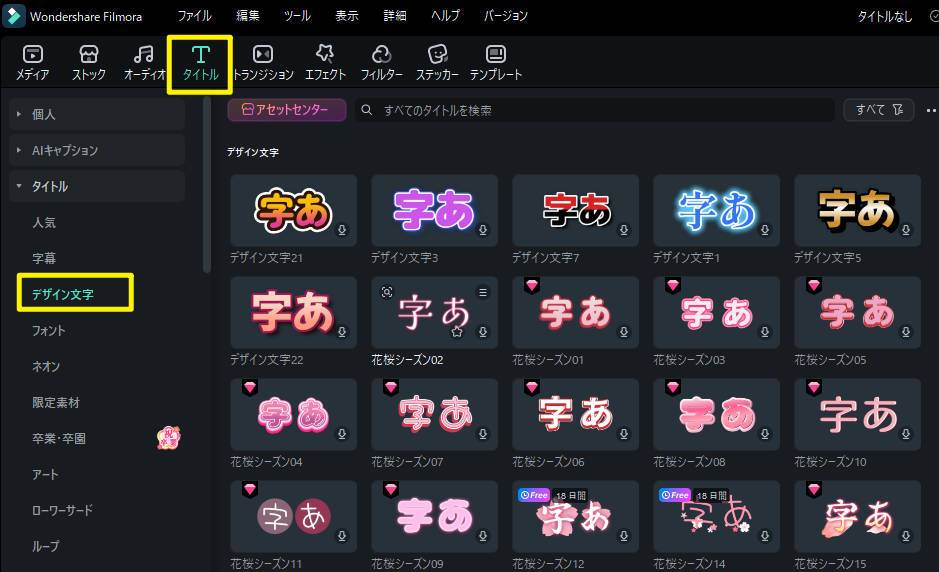The image size is (939, 572).
Task: Open the menu icon on 花桜シーズン02 thumbnail
Action: point(483,292)
